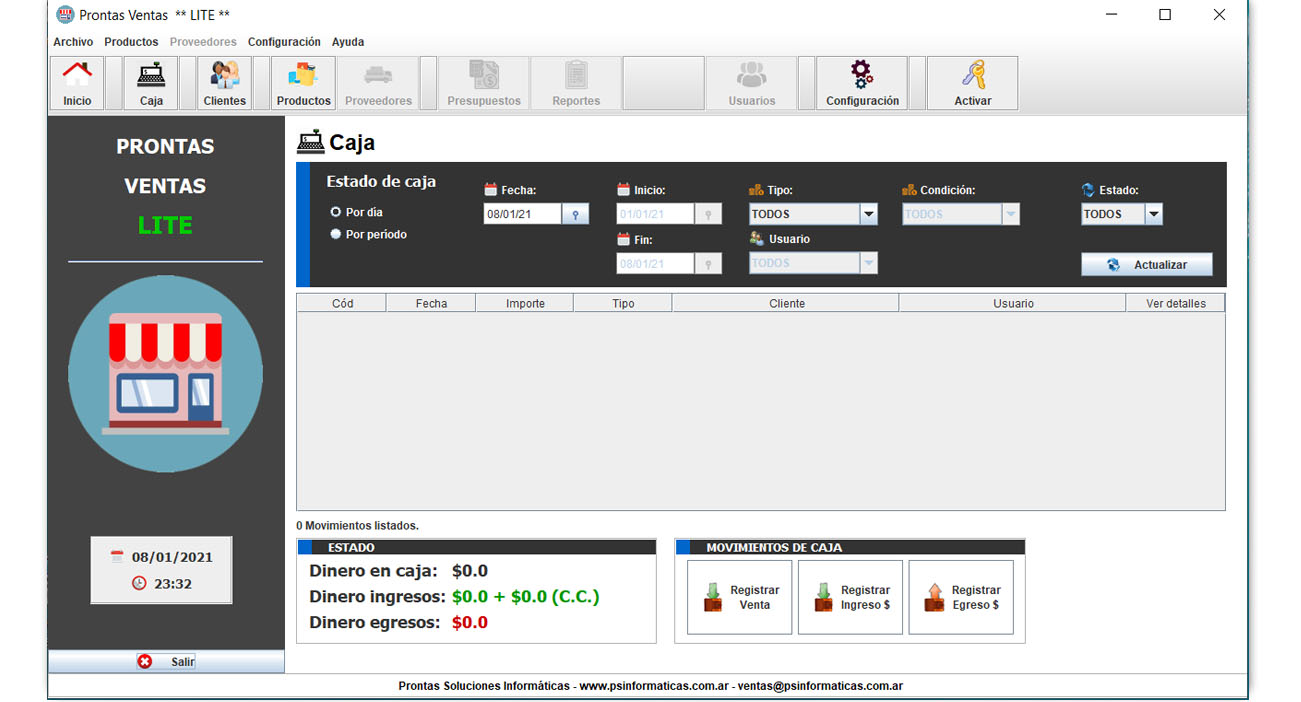
Task: Click the sidebar date 08/01/2021
Action: [x=172, y=558]
